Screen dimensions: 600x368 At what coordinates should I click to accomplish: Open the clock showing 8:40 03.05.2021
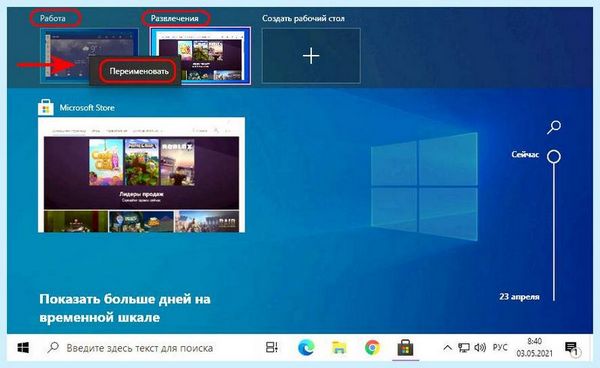click(x=534, y=347)
